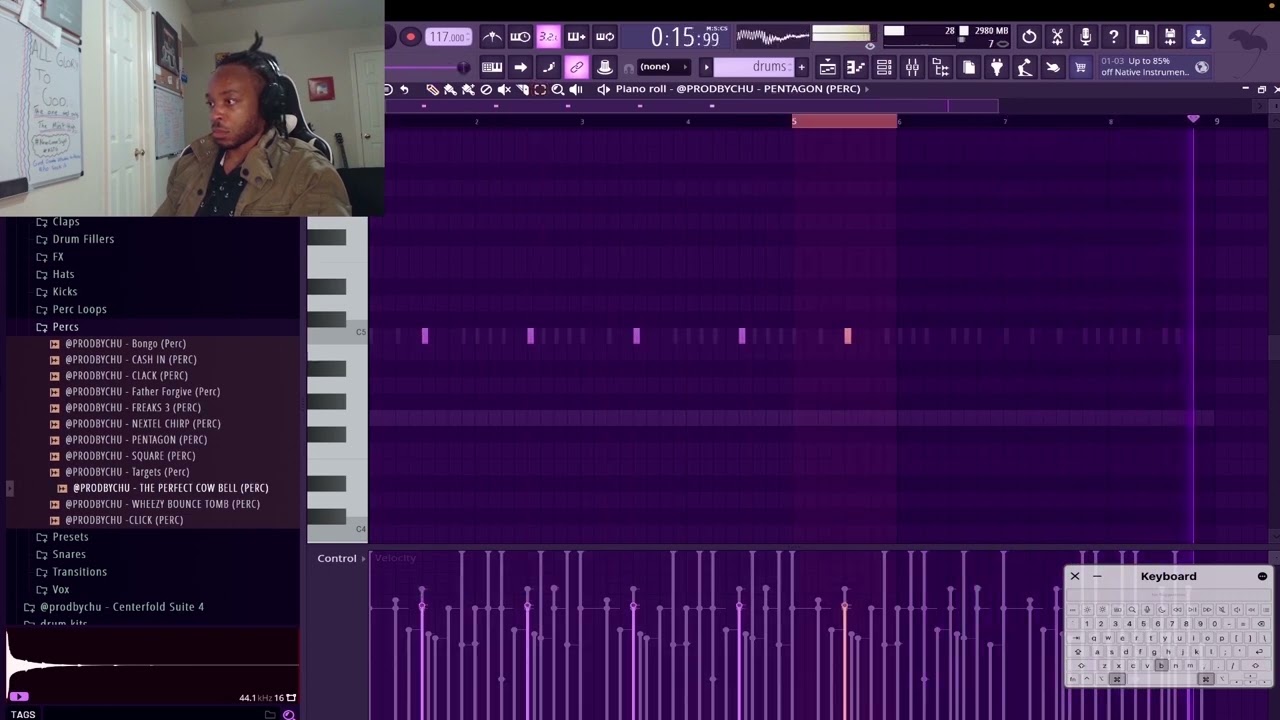Click the b key on the Keyboard viewer
1280x720 pixels.
1161,665
